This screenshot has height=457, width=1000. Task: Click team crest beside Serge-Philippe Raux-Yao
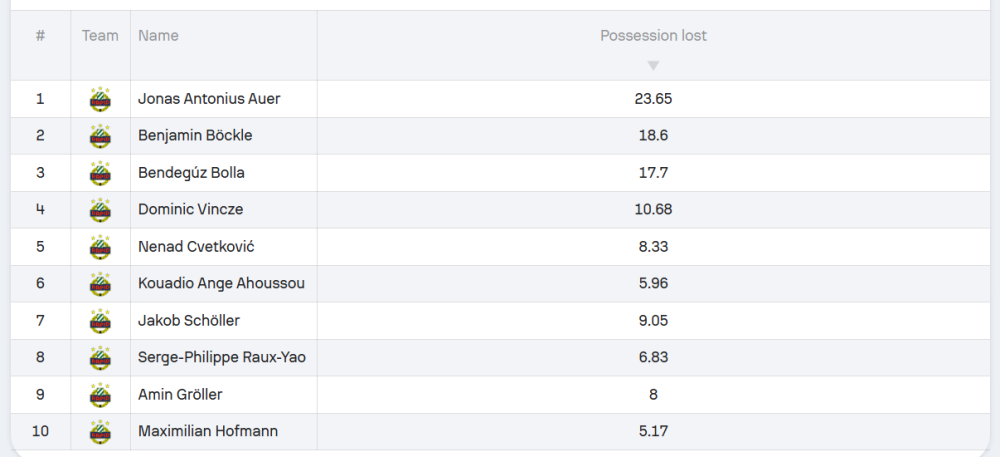(x=100, y=358)
